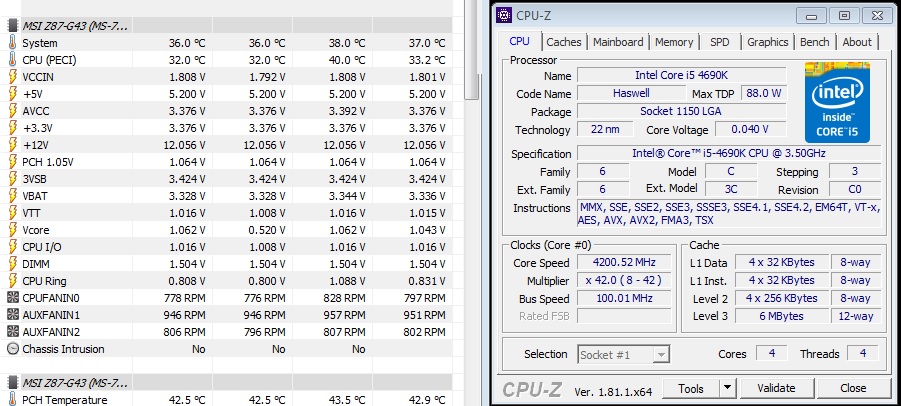Click the CPU-Z title bar app icon

tap(505, 15)
